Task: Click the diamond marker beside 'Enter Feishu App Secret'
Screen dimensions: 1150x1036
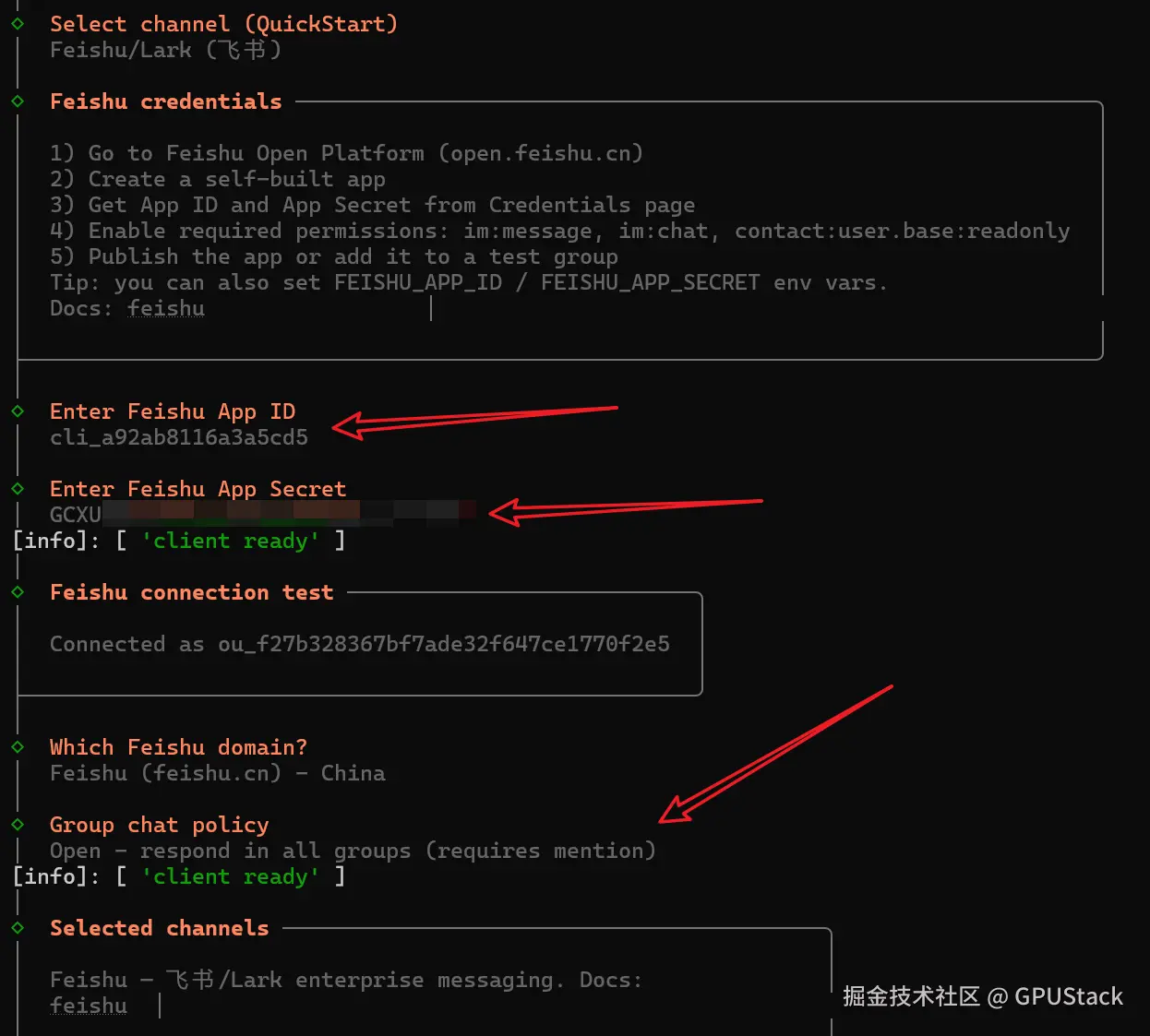Action: pyautogui.click(x=18, y=489)
